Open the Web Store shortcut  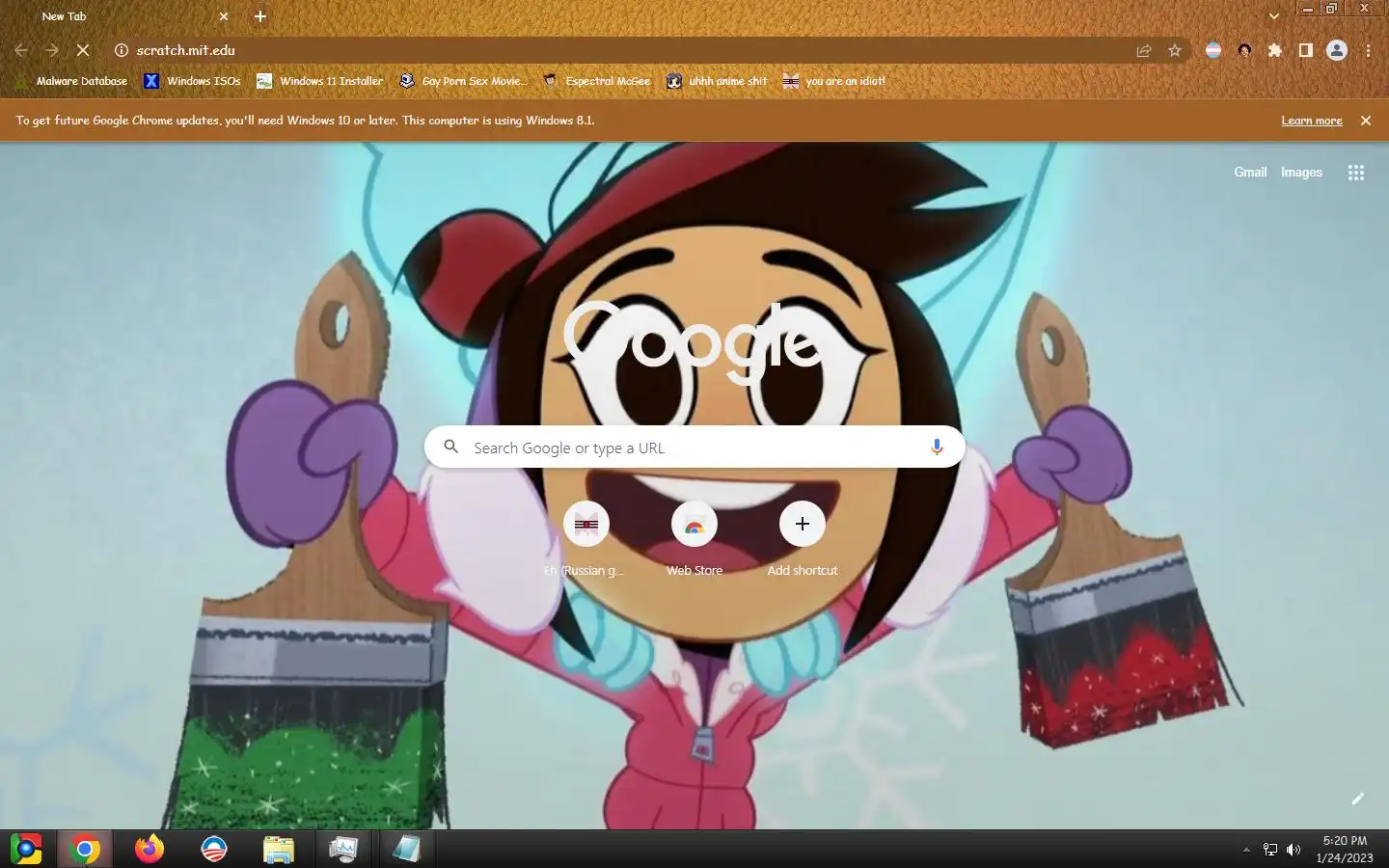[x=694, y=539]
